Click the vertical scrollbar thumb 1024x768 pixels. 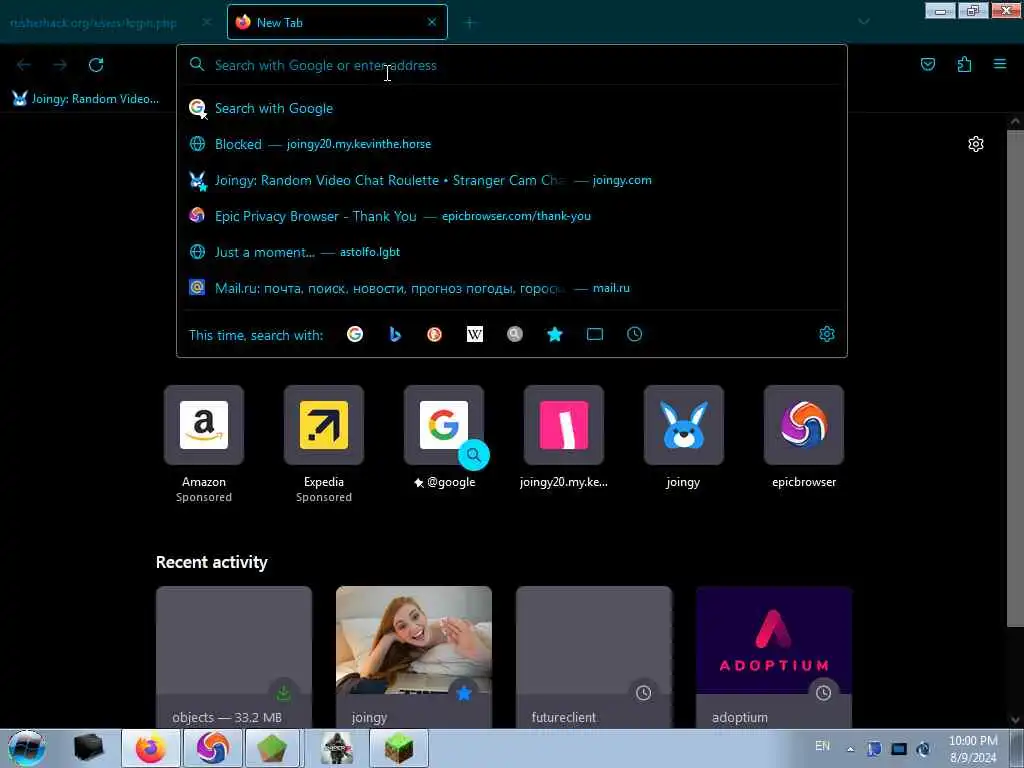(1015, 379)
